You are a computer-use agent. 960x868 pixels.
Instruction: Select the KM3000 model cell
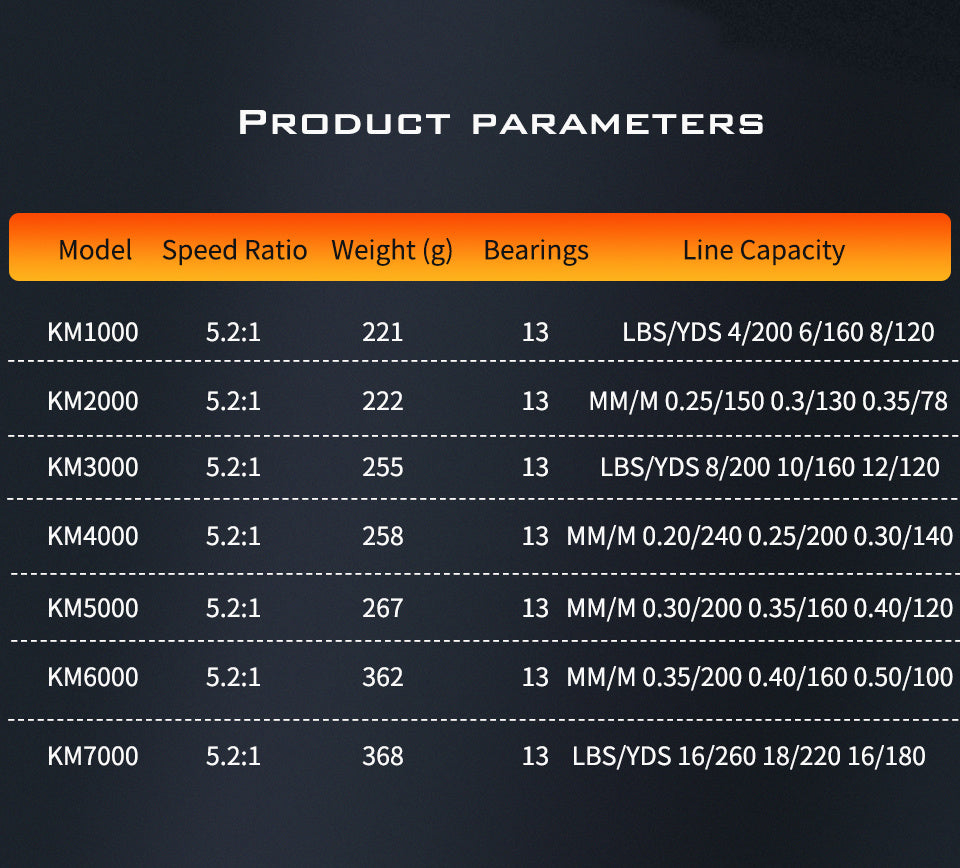tap(93, 467)
